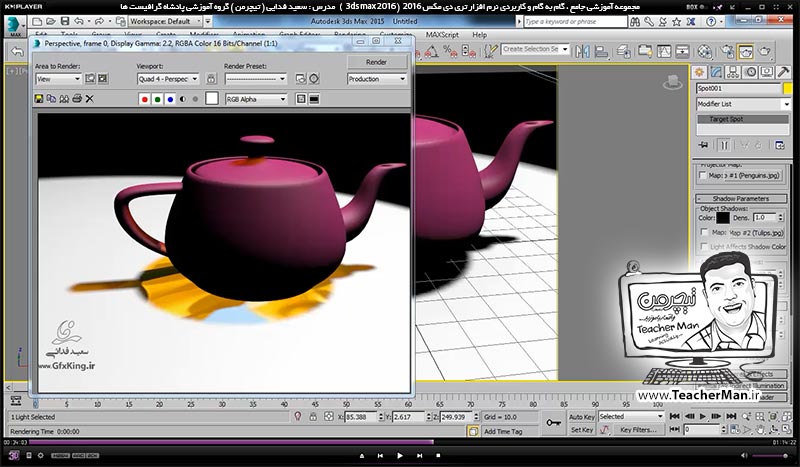Click the Redo arrow in quick access toolbar

[x=99, y=21]
